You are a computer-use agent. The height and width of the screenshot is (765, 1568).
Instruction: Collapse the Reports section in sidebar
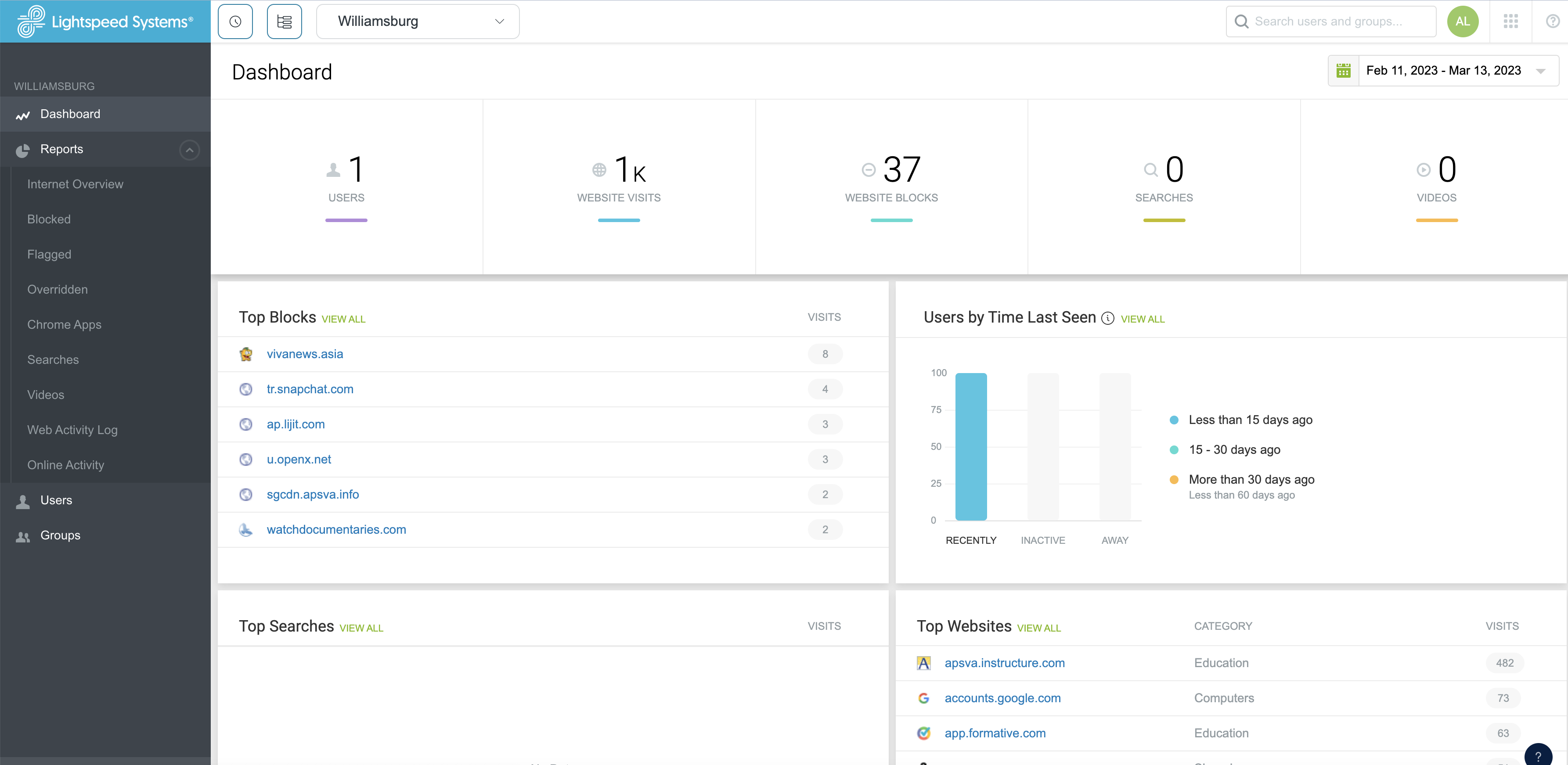click(x=189, y=150)
